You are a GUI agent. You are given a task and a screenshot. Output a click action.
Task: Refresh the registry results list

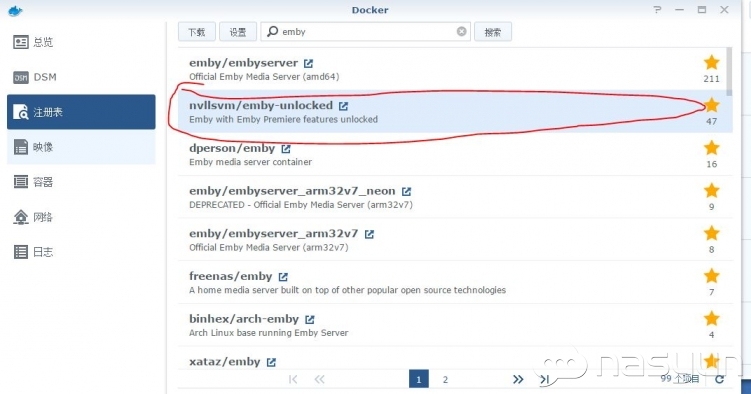point(719,379)
